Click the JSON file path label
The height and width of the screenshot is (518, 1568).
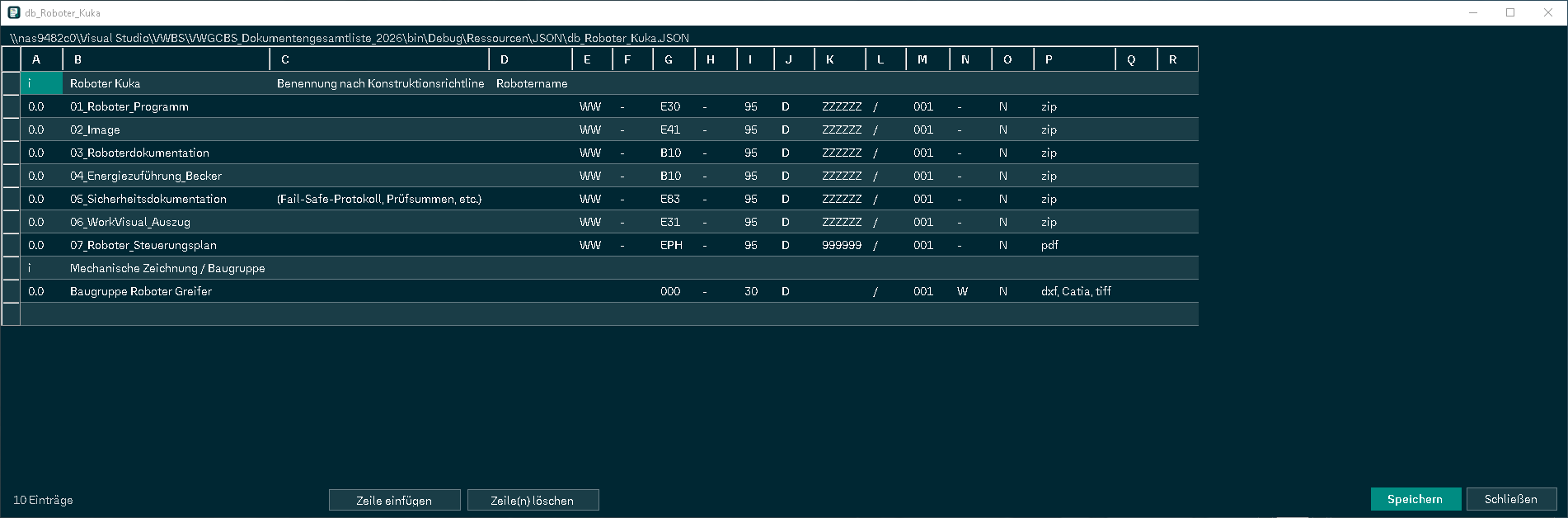click(x=350, y=38)
